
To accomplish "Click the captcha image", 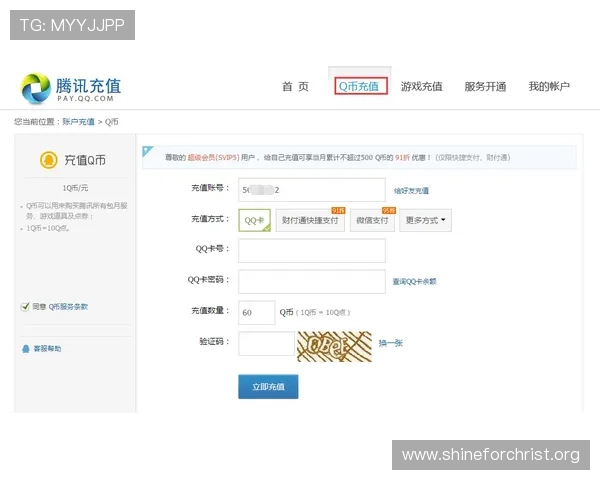I will [334, 346].
